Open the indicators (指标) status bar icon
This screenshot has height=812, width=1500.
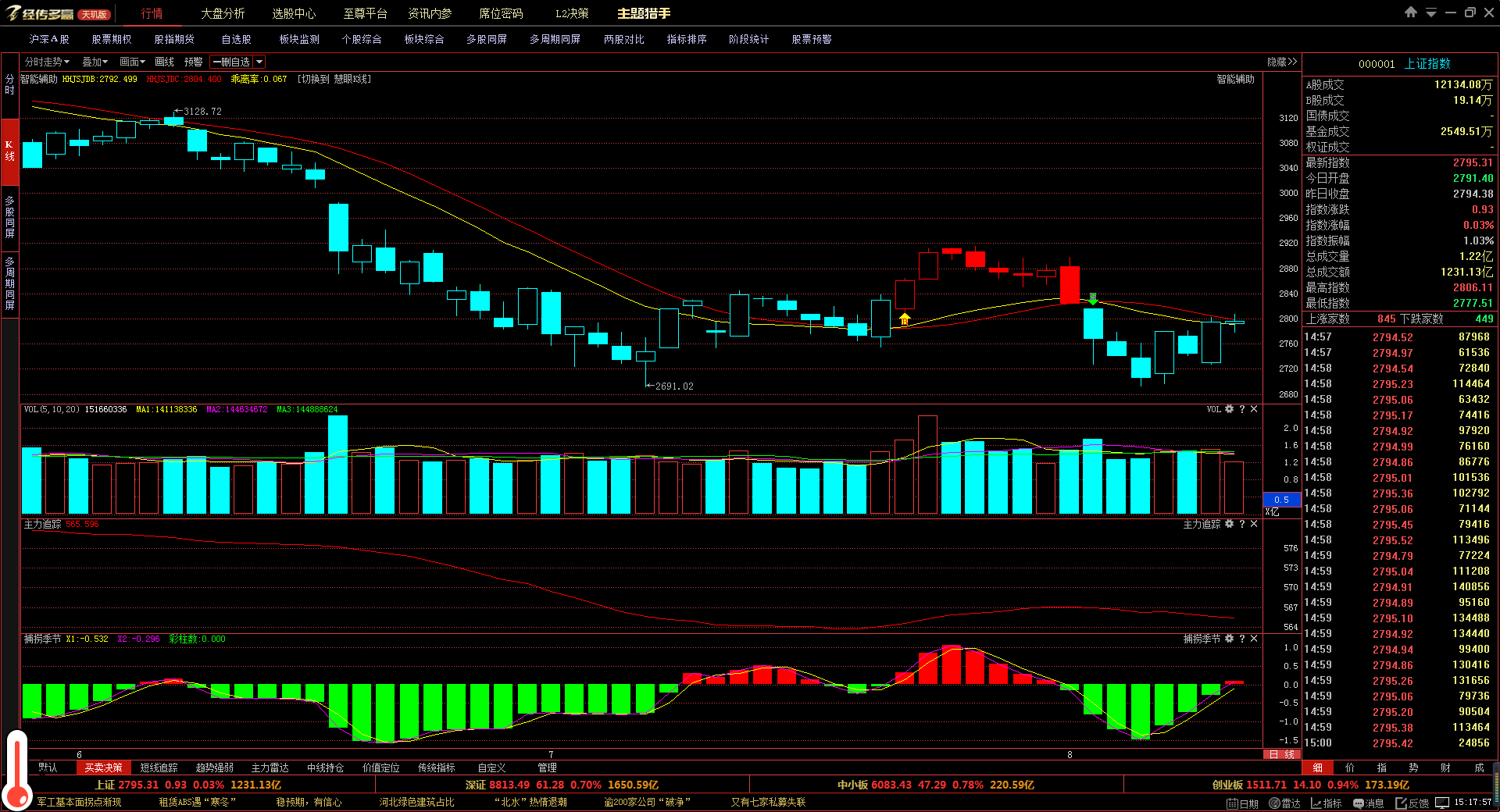click(x=1326, y=803)
